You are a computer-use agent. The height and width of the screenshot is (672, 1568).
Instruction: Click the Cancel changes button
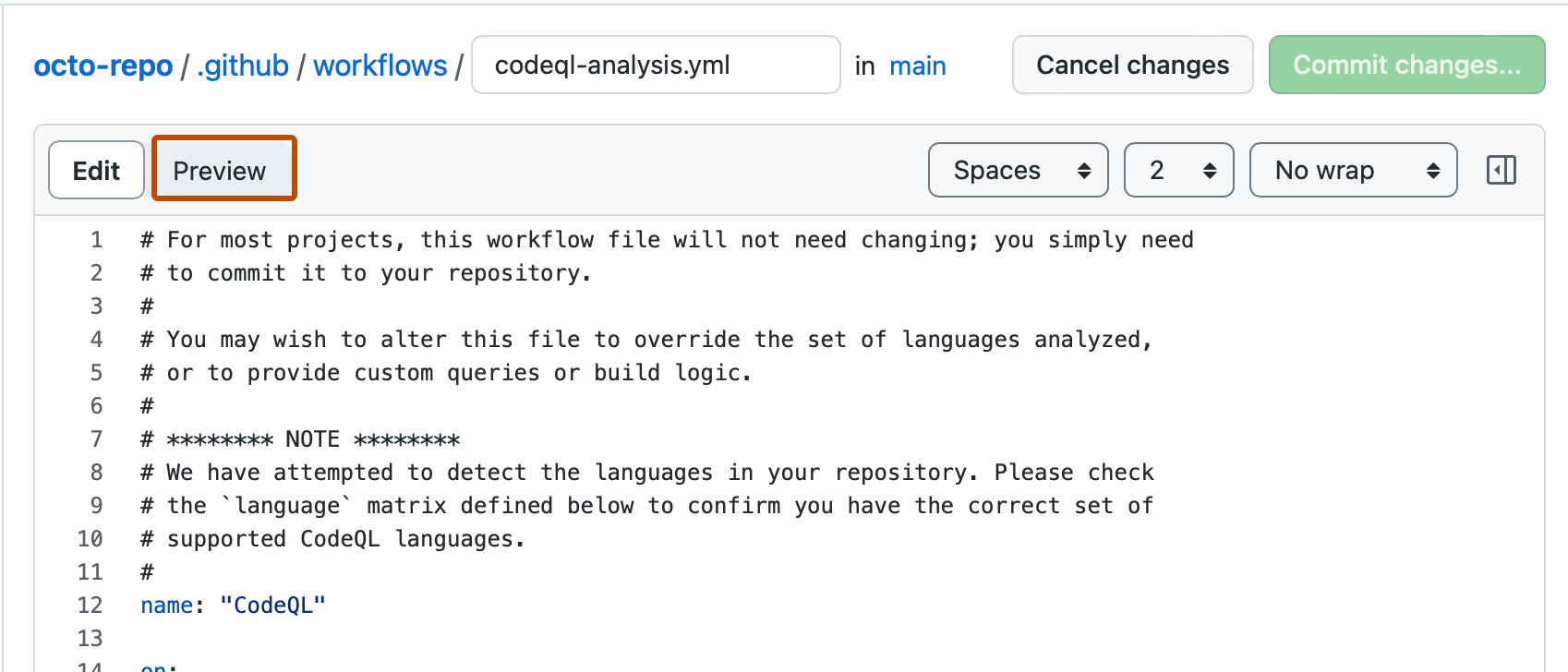tap(1132, 65)
